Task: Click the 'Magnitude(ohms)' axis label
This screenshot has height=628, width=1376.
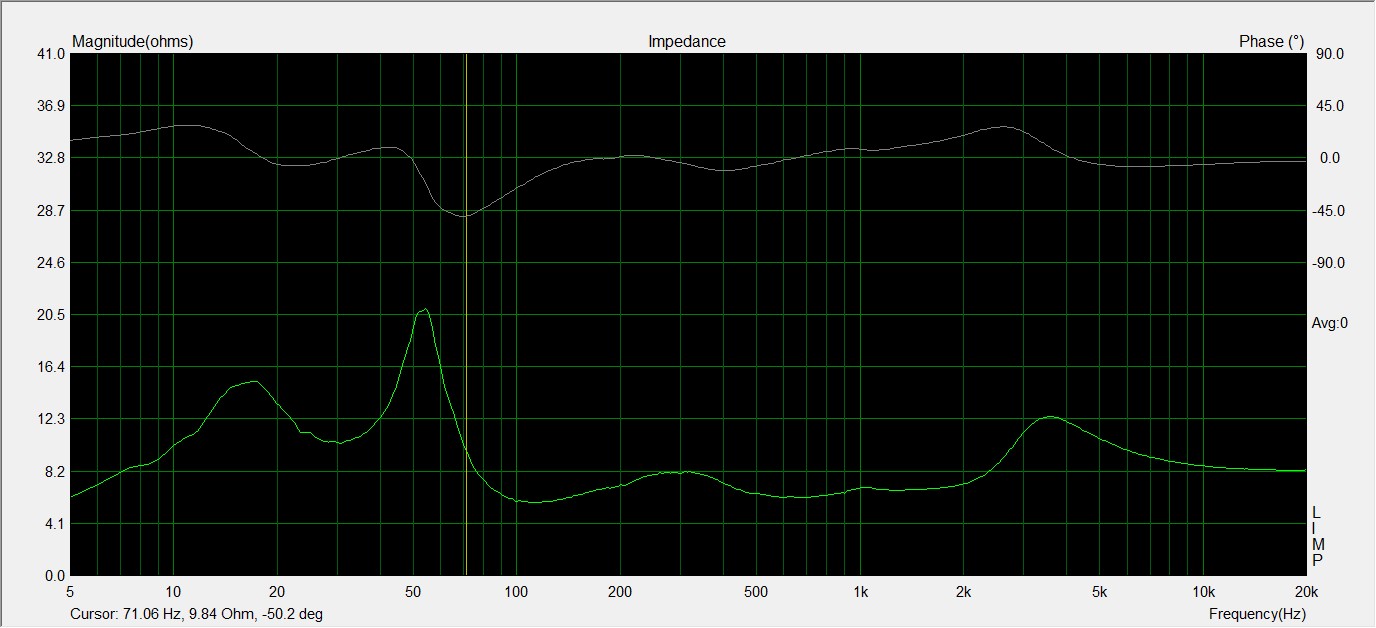Action: [x=133, y=42]
